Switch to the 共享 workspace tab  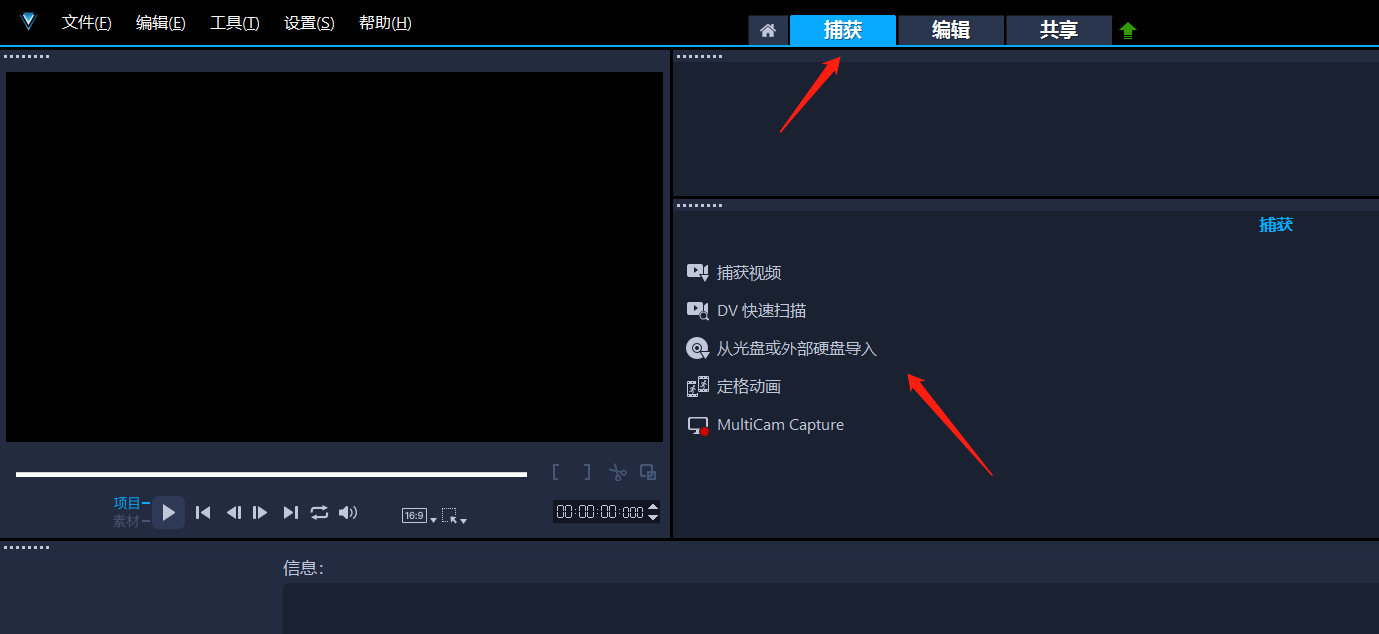1059,30
